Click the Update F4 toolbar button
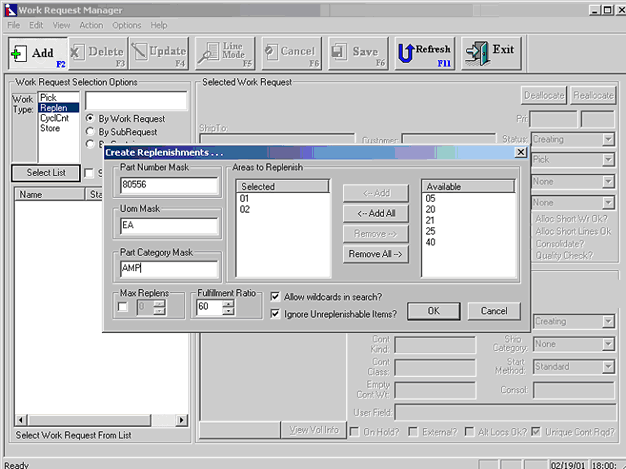Image resolution: width=626 pixels, height=469 pixels. pyautogui.click(x=159, y=53)
